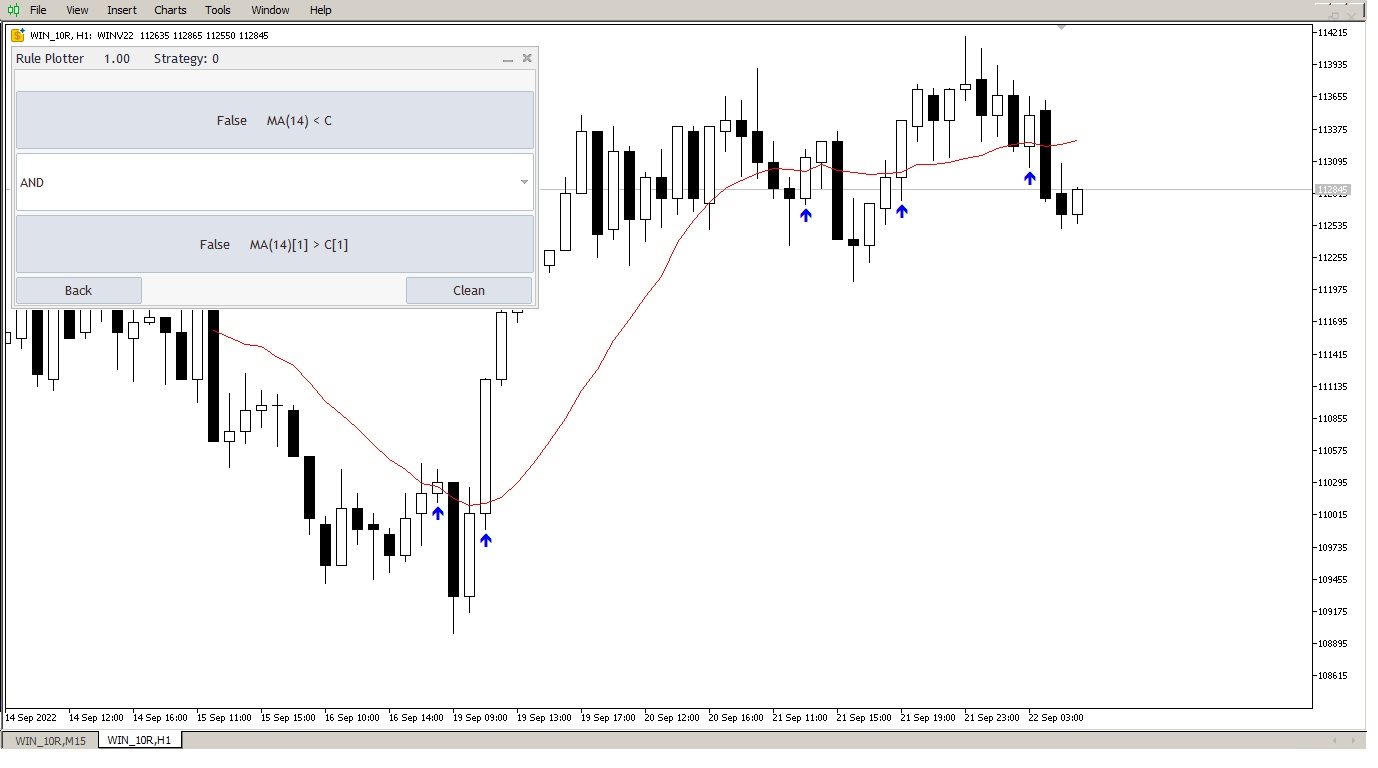Open the Tools menu

click(x=217, y=10)
